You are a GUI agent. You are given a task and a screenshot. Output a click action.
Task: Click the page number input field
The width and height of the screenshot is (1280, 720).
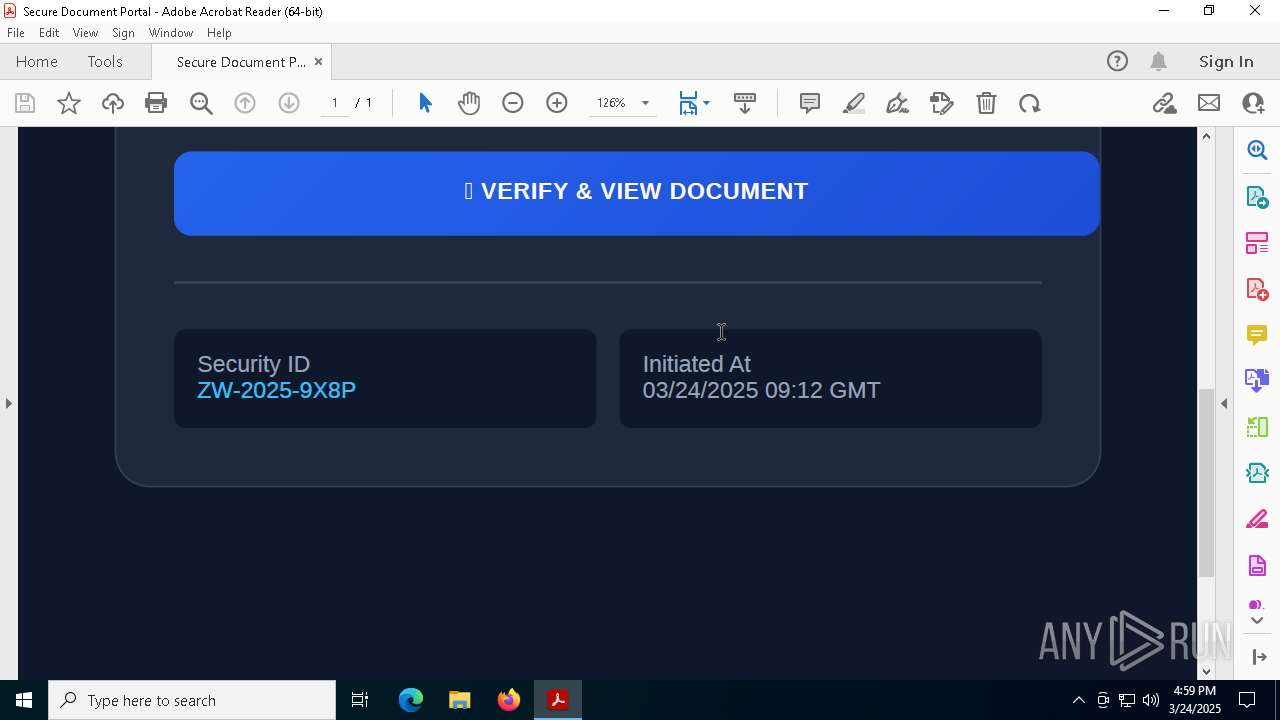tap(335, 103)
